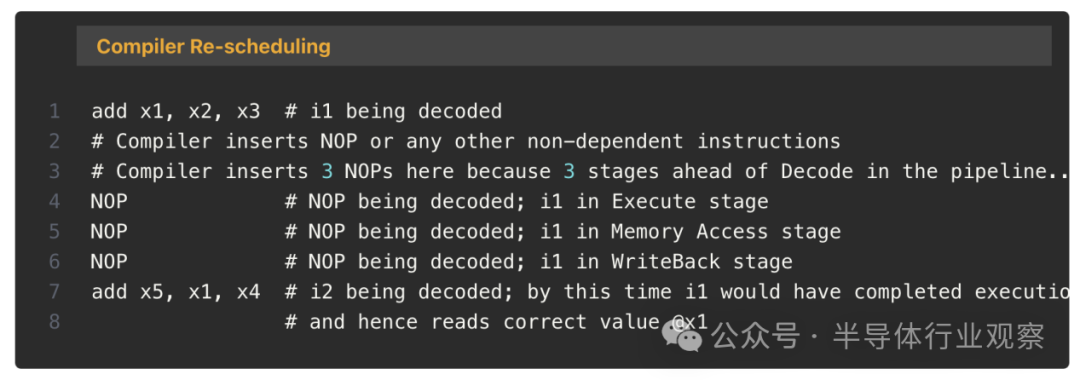Image resolution: width=1080 pixels, height=380 pixels.
Task: Click the 半导体行业观察 watermark text
Action: 939,337
